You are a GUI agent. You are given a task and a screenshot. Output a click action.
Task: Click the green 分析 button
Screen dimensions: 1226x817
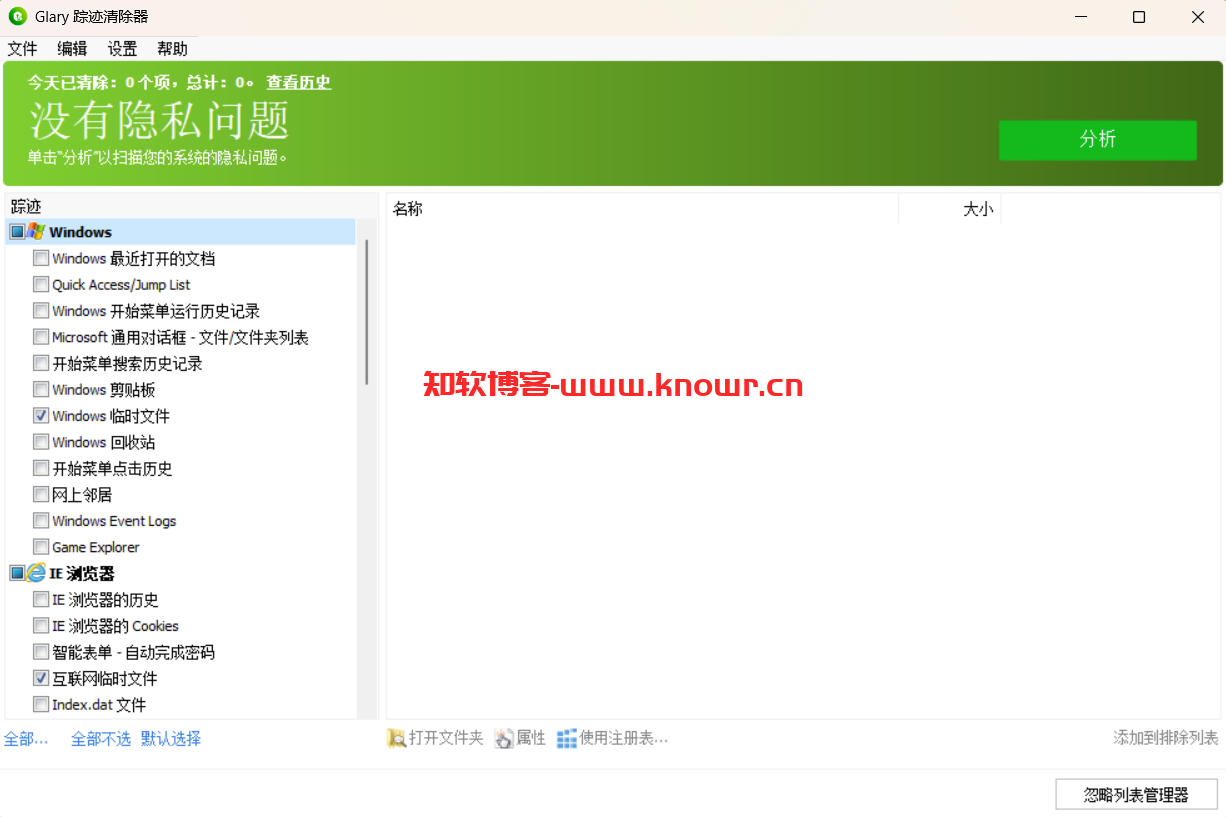tap(1097, 140)
